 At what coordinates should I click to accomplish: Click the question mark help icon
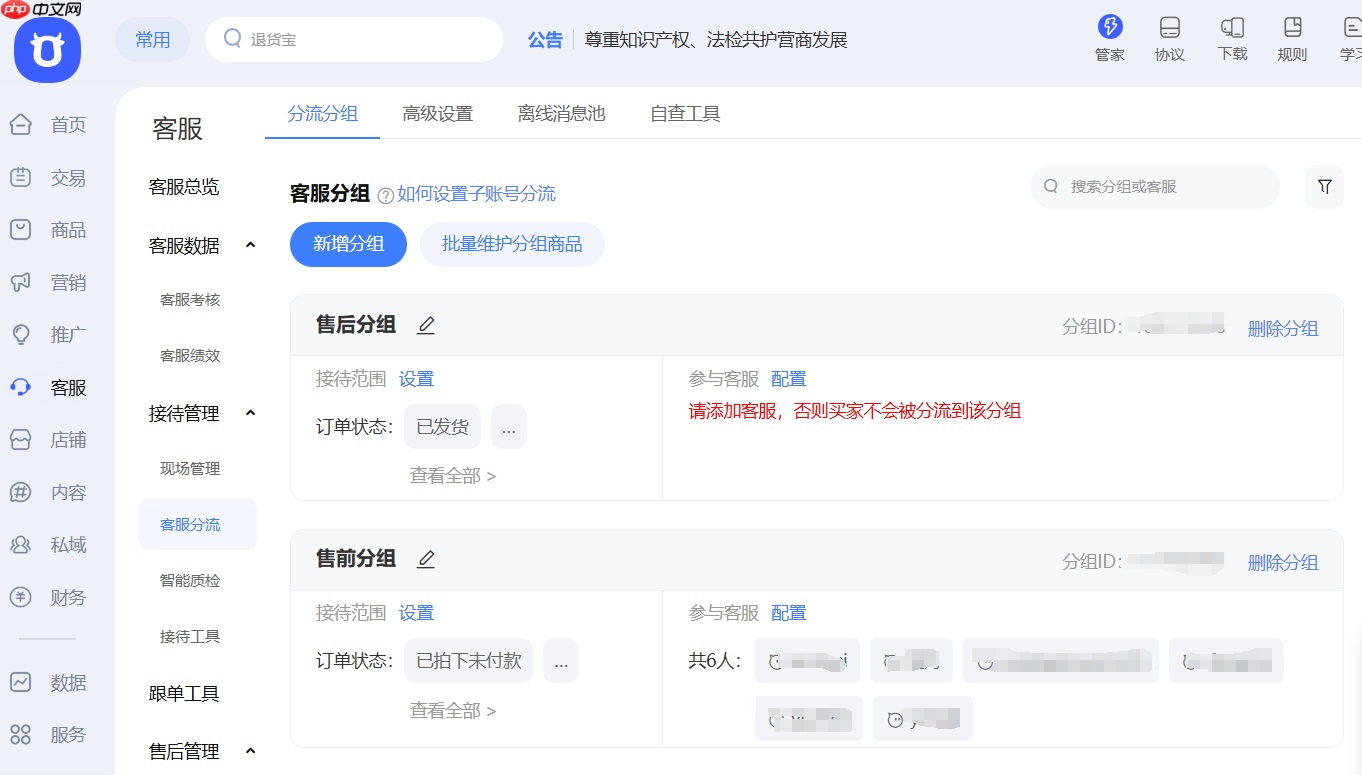386,195
